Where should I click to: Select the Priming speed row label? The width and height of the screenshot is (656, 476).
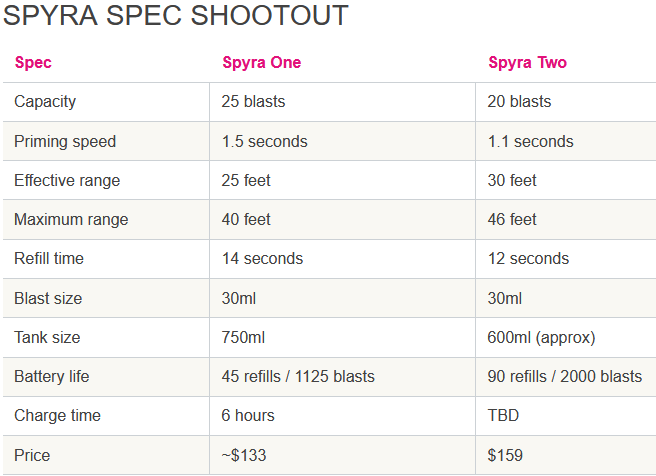(x=65, y=141)
